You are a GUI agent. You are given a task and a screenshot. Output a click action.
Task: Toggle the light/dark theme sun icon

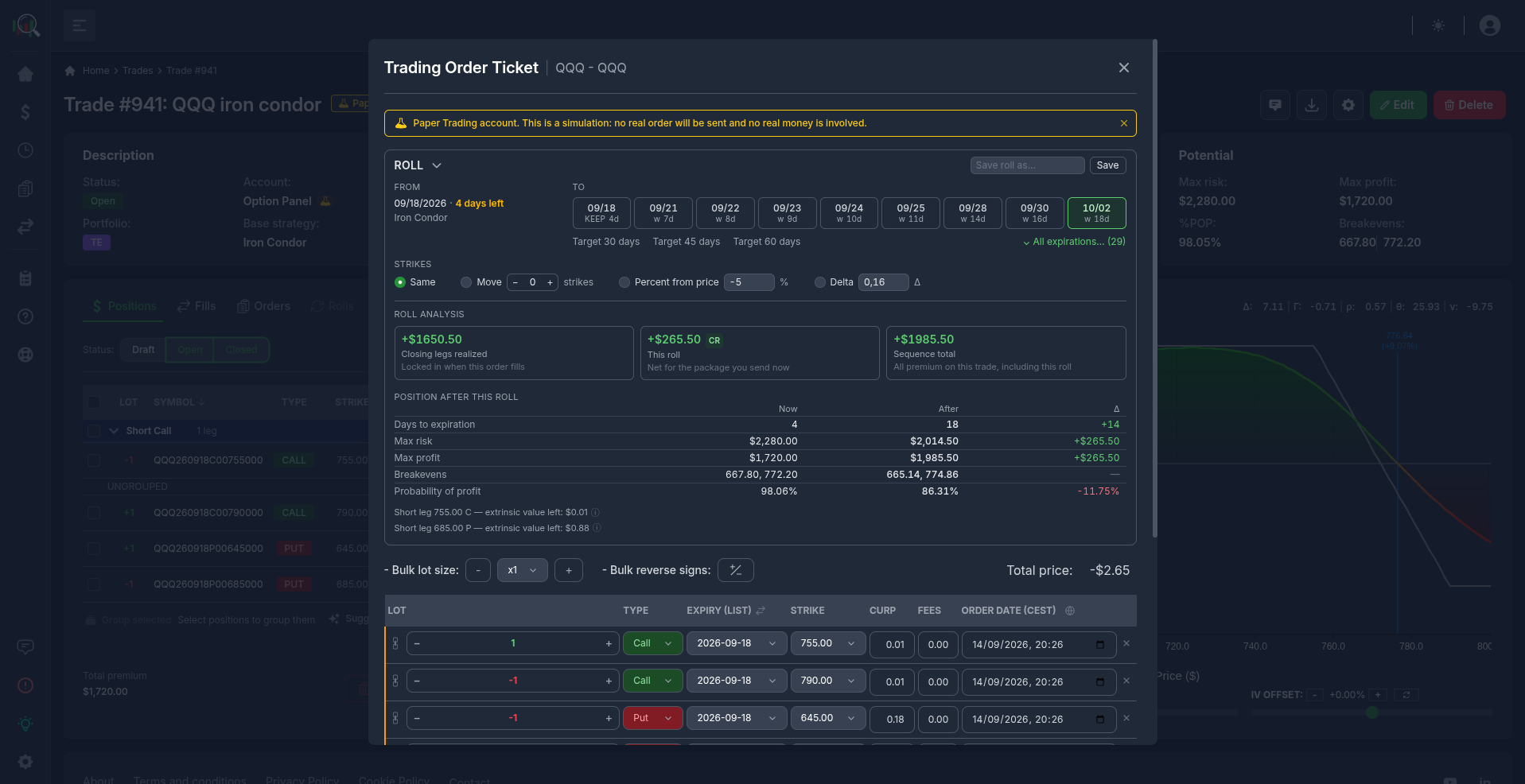coord(1438,25)
